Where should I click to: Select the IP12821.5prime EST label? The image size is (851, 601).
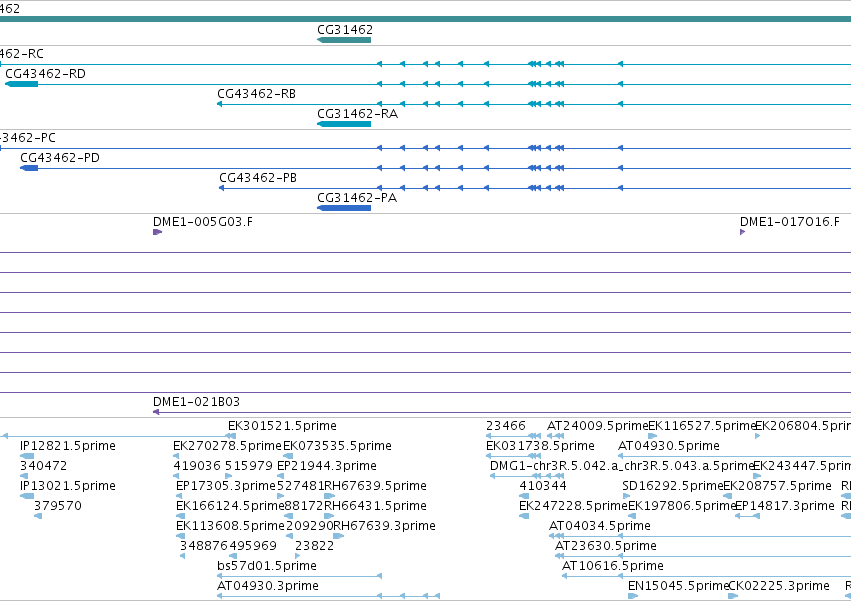coord(68,446)
